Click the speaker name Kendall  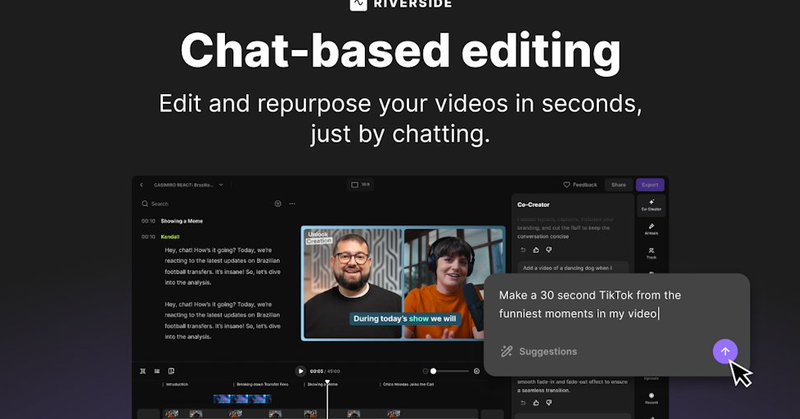click(x=170, y=237)
